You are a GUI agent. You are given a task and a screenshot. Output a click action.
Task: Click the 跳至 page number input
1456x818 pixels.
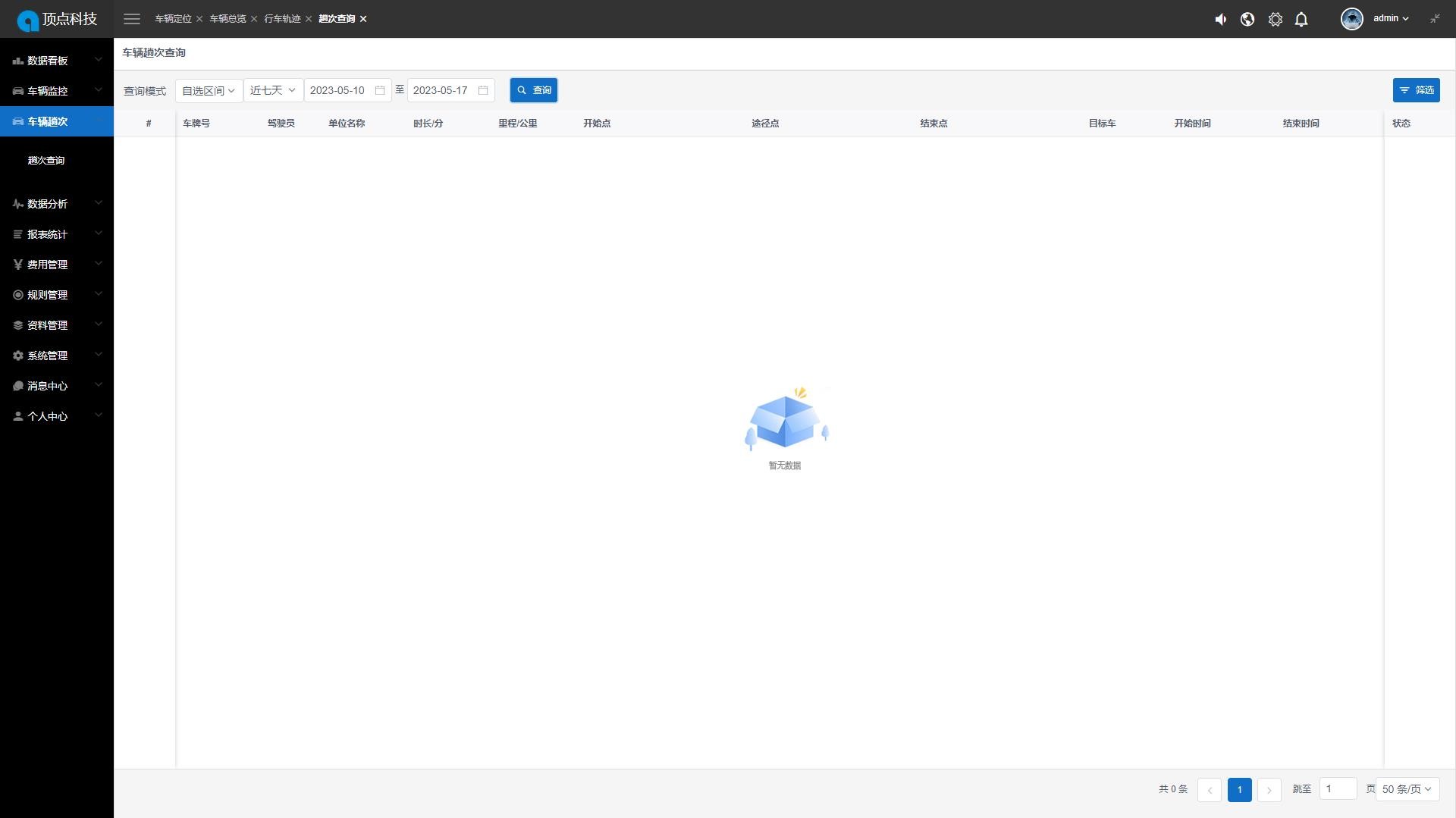1337,789
